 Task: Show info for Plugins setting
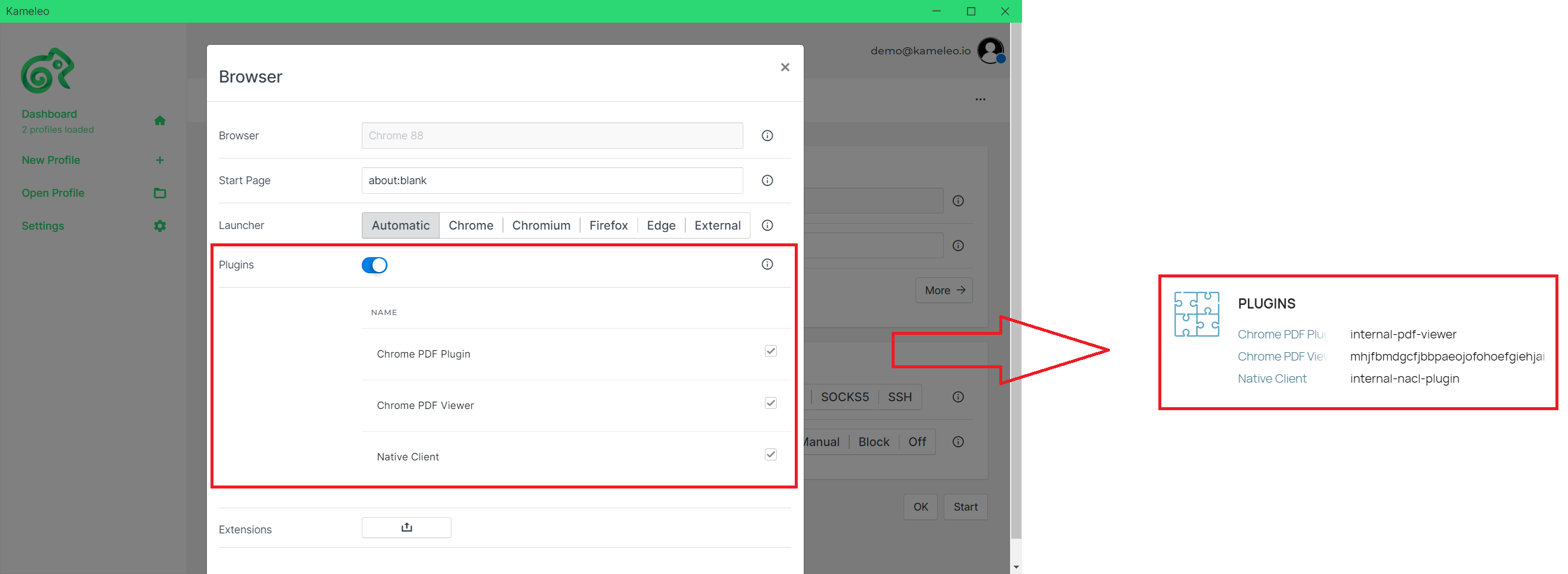[x=767, y=264]
